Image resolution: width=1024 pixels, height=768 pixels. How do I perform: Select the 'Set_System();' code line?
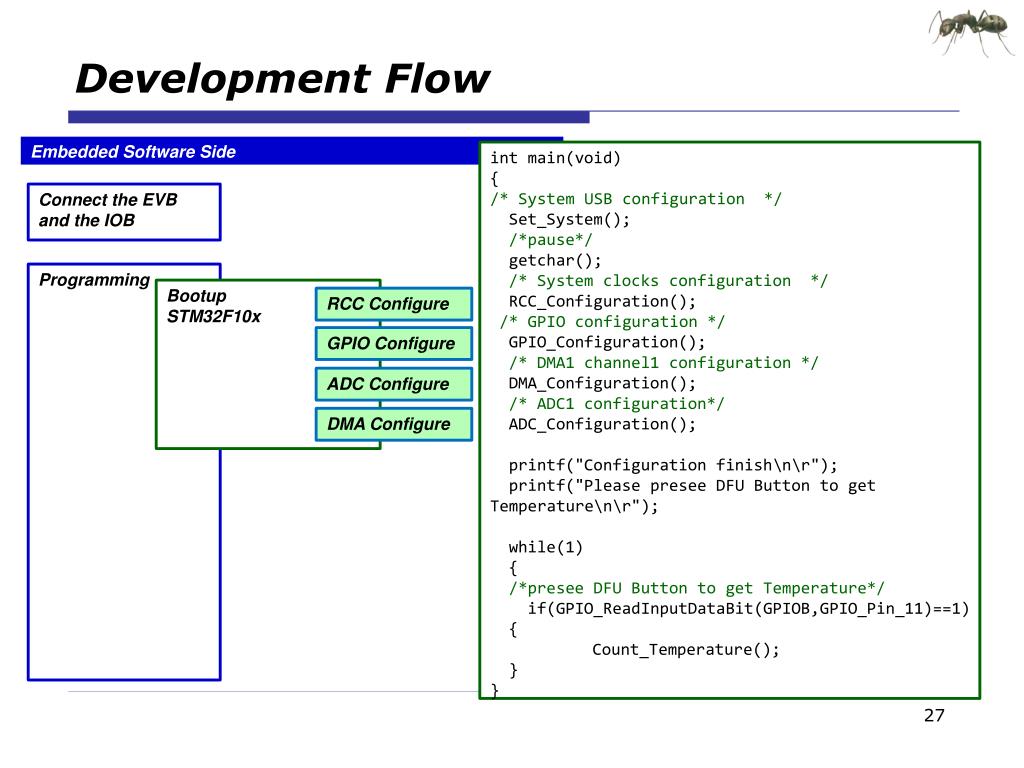coord(569,219)
